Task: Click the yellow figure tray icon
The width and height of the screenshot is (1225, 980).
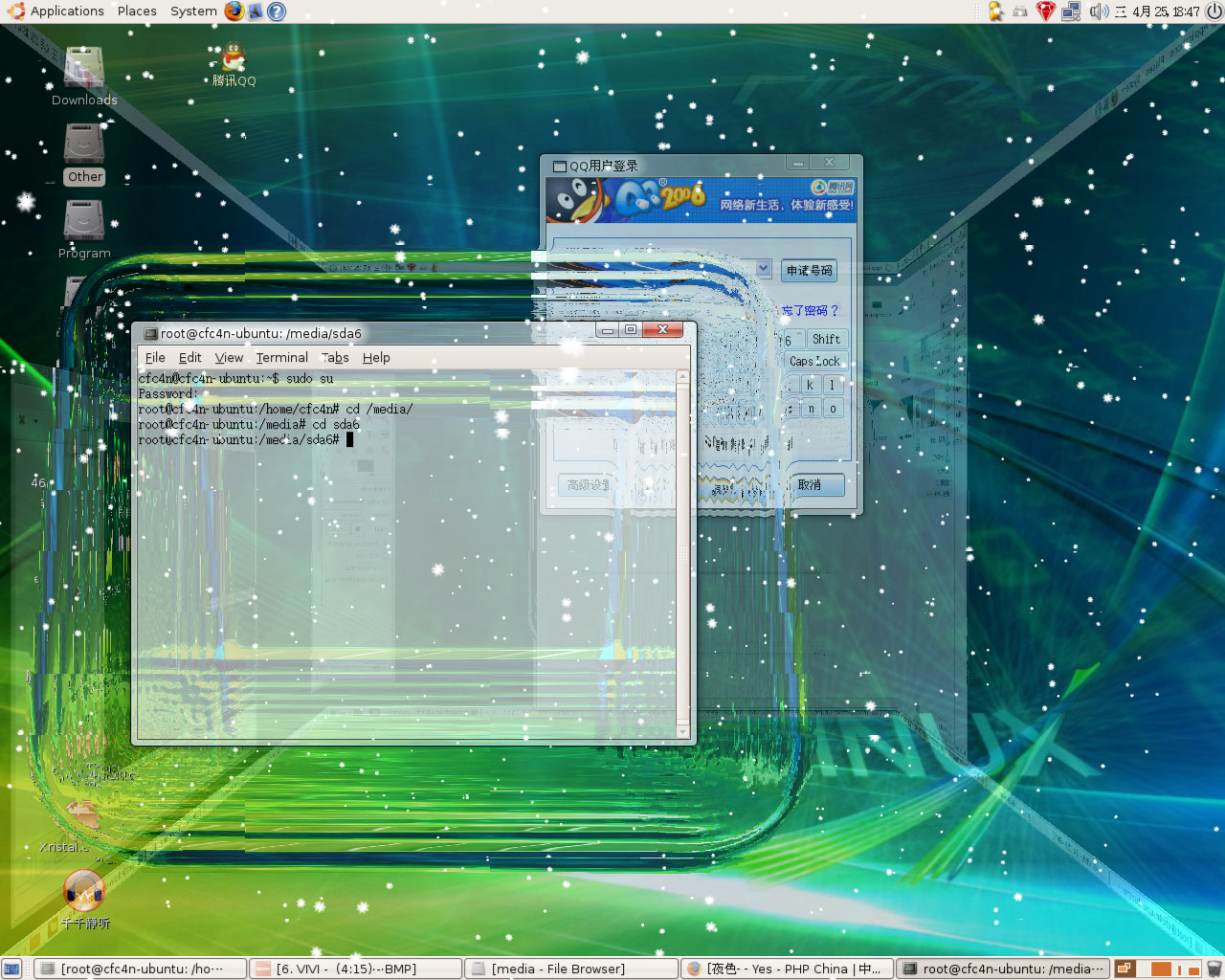Action: 995,11
